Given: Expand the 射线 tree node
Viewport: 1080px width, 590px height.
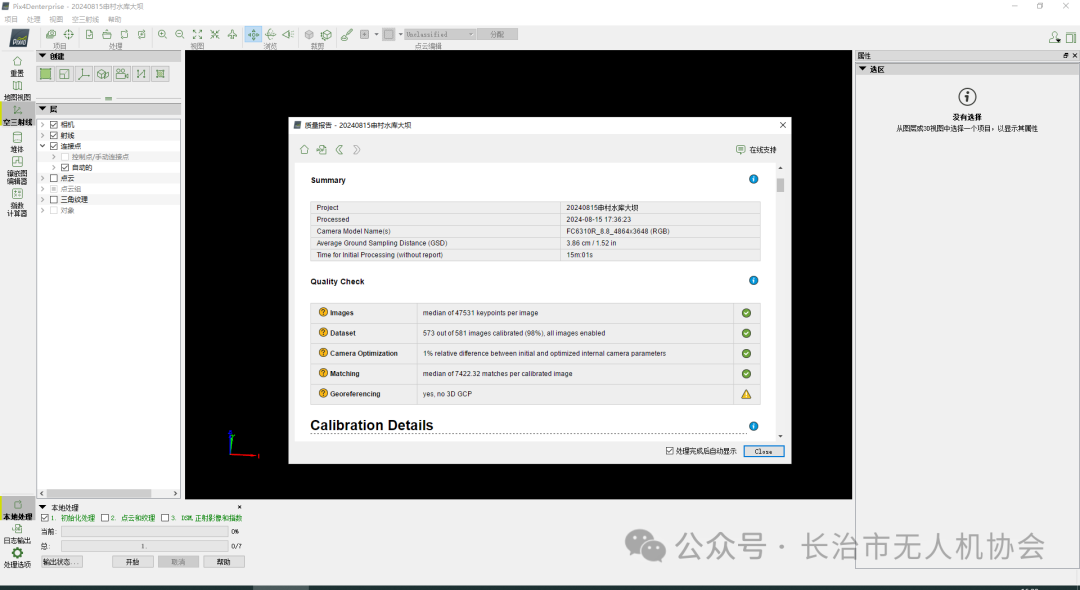Looking at the screenshot, I should (43, 136).
